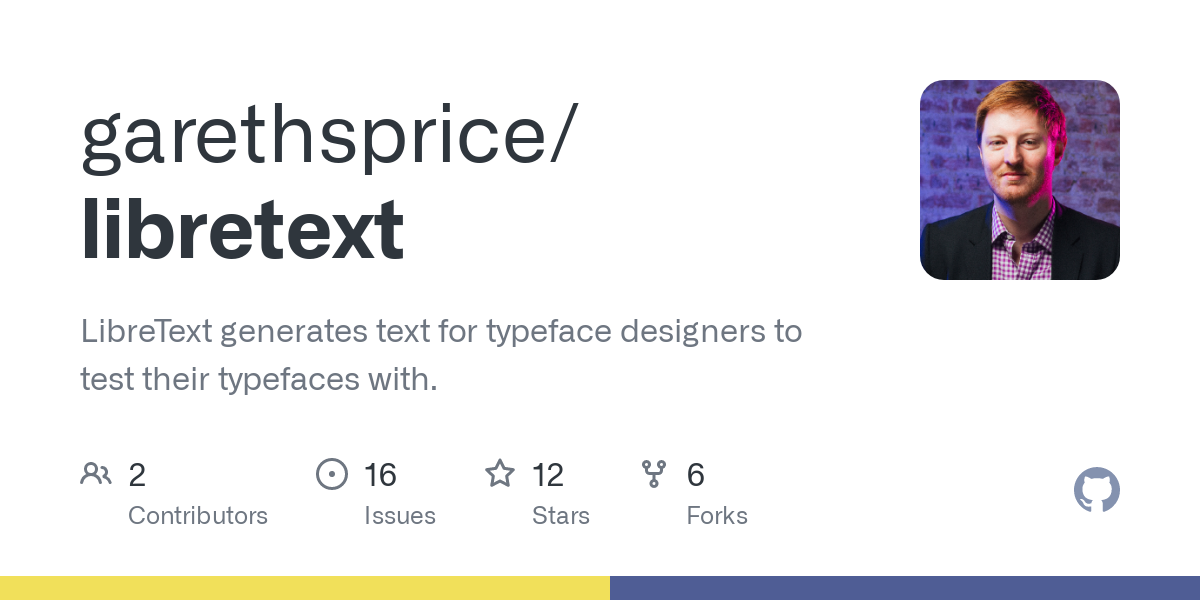
Task: Open the libretext repository title
Action: tap(243, 230)
